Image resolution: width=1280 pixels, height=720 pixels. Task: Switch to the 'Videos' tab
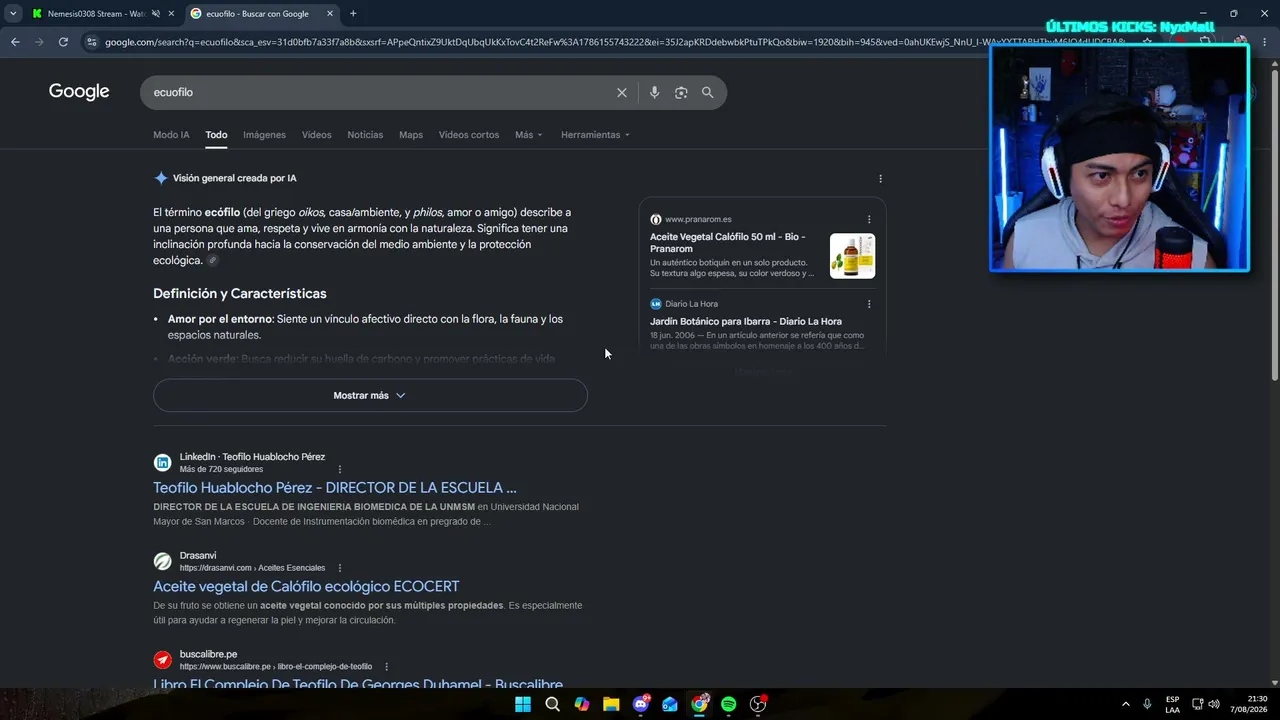point(316,135)
